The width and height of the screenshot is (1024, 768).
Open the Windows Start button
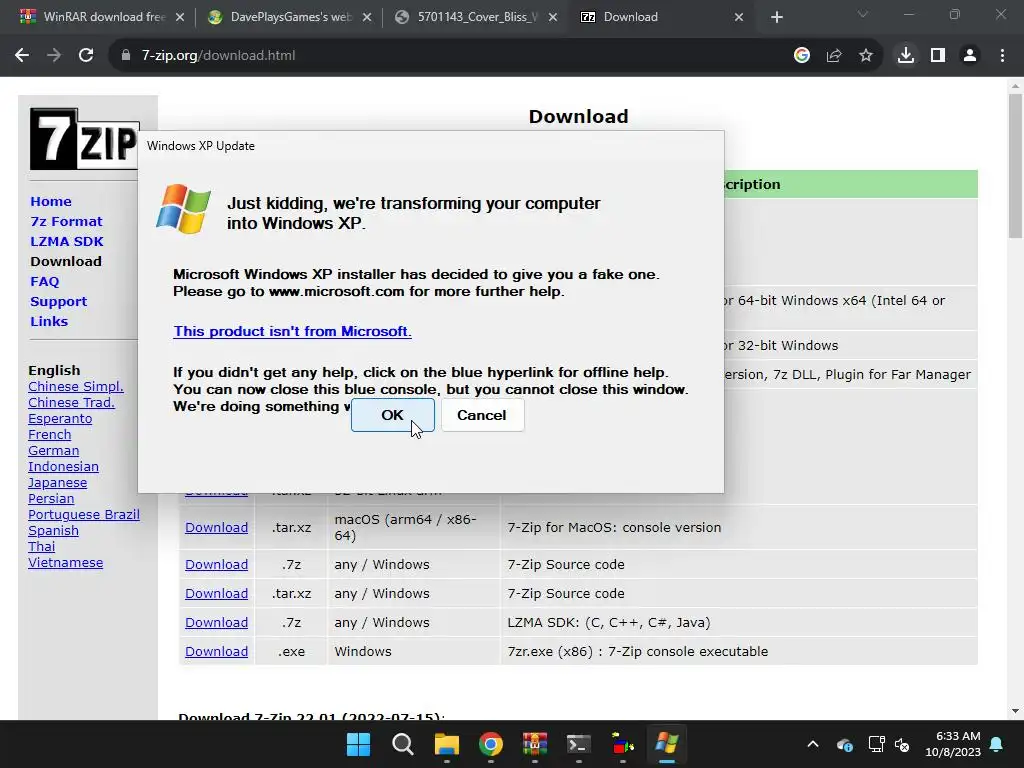point(359,744)
